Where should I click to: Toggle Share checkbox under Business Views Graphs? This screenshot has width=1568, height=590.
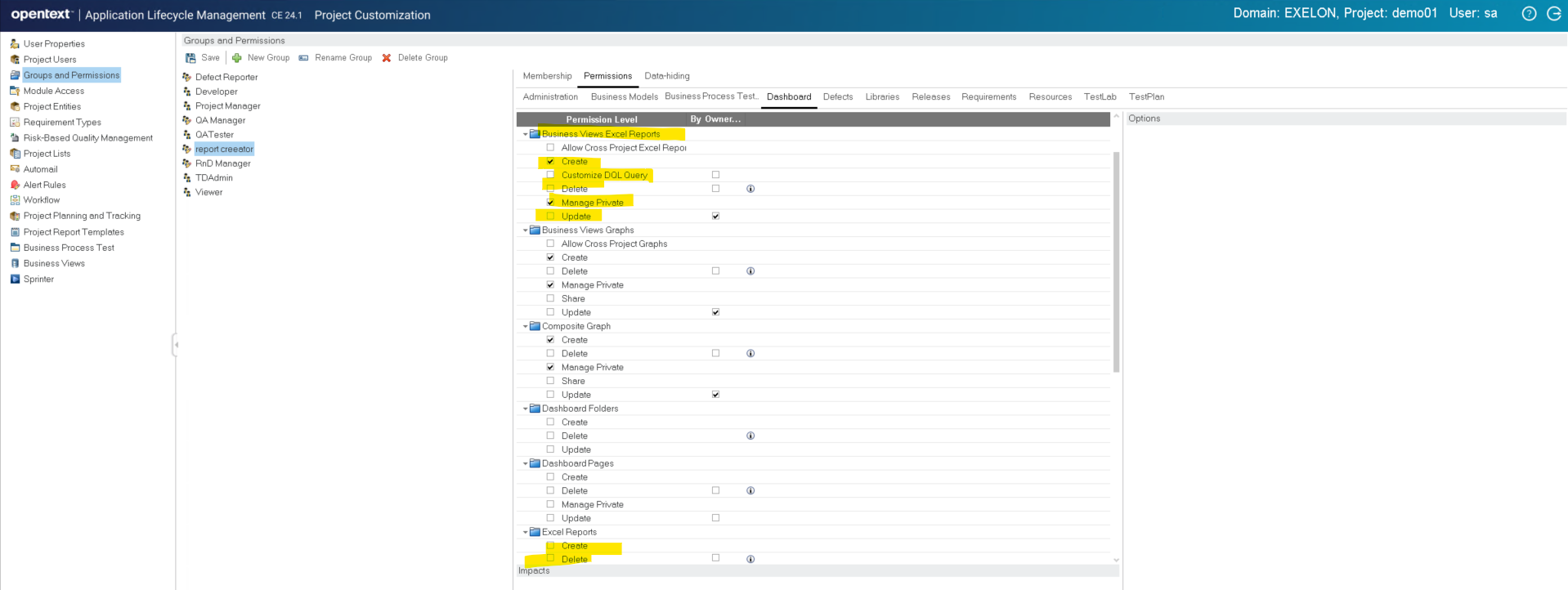point(550,299)
